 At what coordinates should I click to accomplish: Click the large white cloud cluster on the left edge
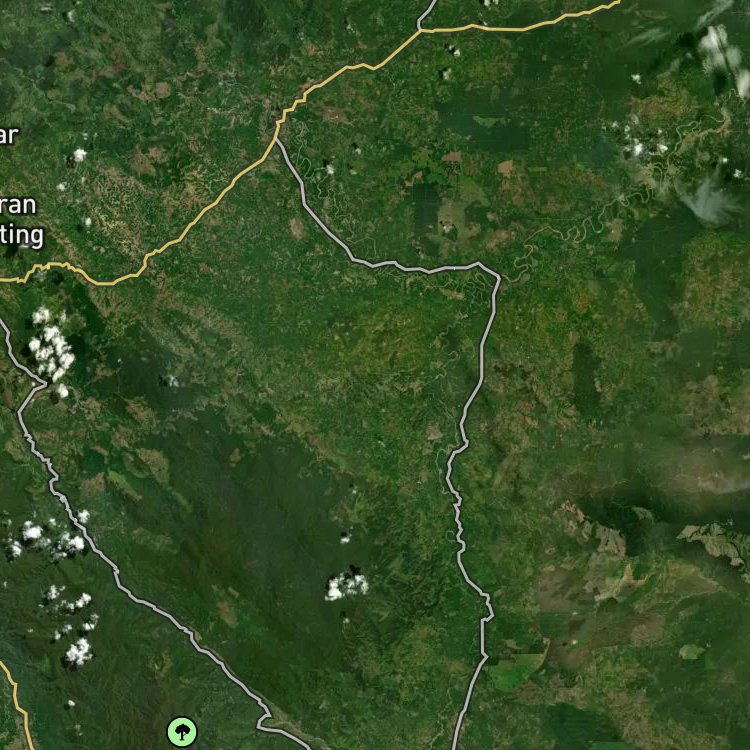(x=51, y=350)
